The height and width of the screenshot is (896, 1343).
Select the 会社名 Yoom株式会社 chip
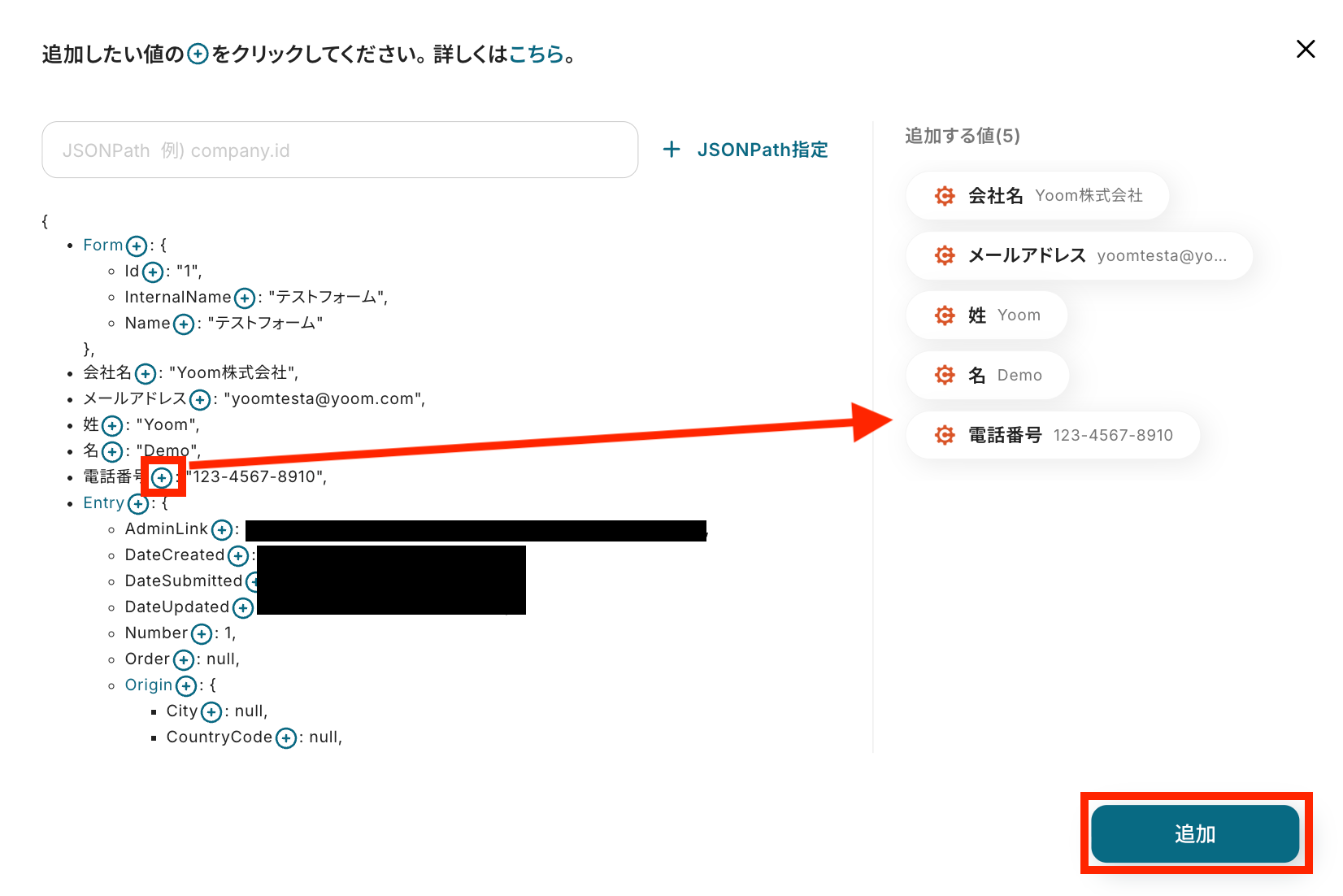tap(1037, 195)
